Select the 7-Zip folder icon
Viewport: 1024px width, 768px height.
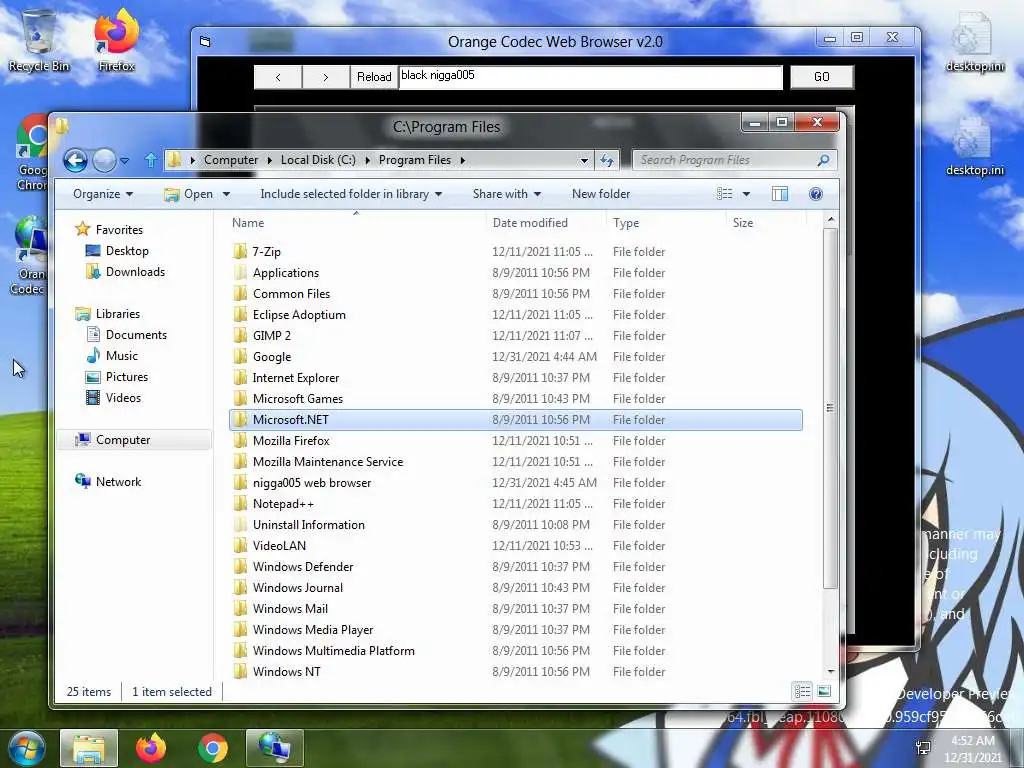point(240,251)
